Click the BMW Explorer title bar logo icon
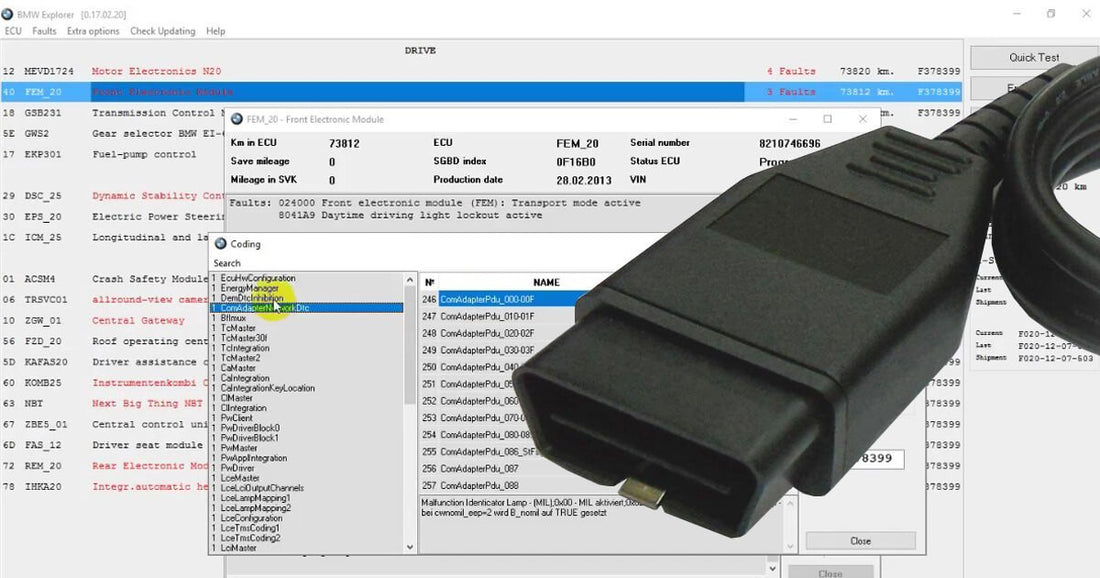The height and width of the screenshot is (578, 1100). click(7, 14)
